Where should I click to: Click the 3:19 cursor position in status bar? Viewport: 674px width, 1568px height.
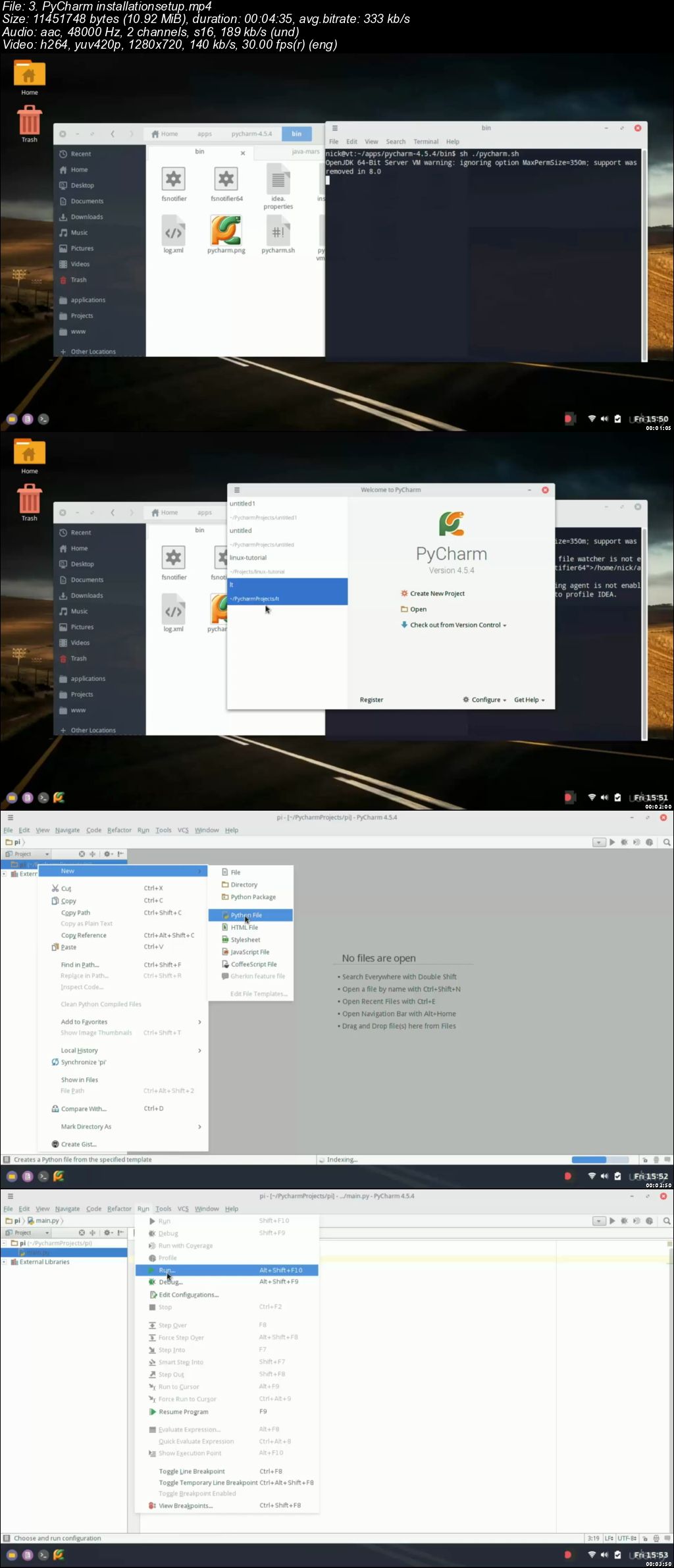tap(594, 1538)
